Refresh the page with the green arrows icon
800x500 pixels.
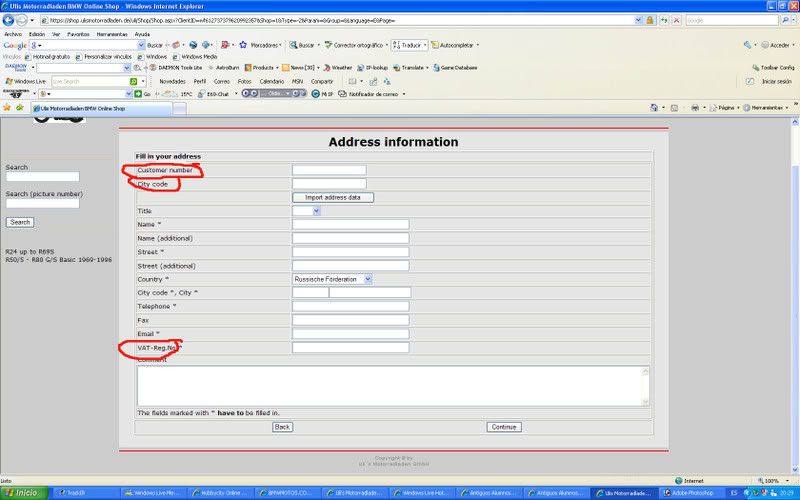(664, 20)
